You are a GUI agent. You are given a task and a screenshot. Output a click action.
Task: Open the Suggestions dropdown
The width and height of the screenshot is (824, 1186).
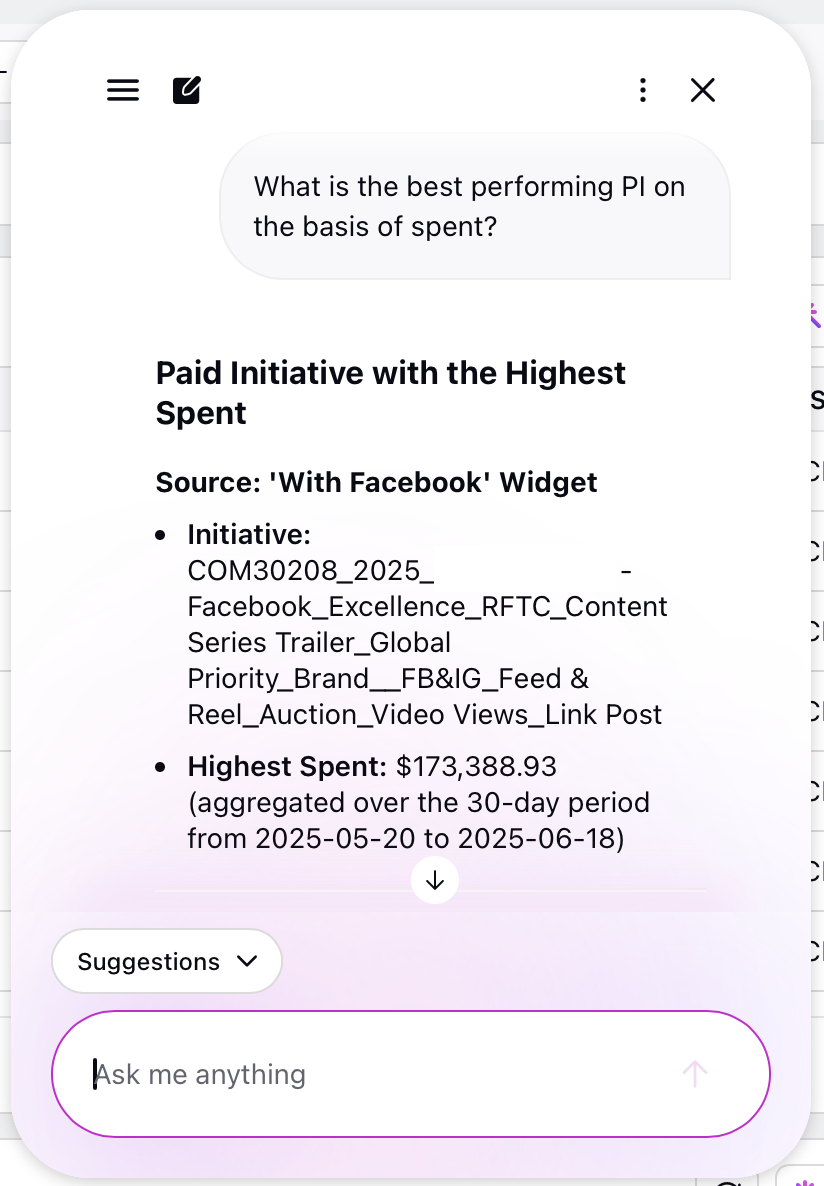(x=166, y=961)
